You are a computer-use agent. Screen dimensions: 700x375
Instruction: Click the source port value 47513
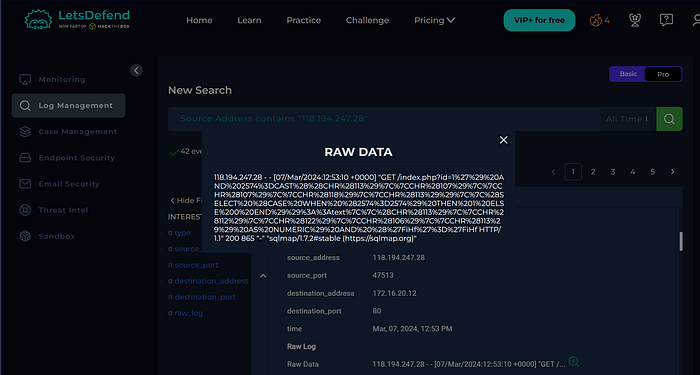(x=383, y=275)
